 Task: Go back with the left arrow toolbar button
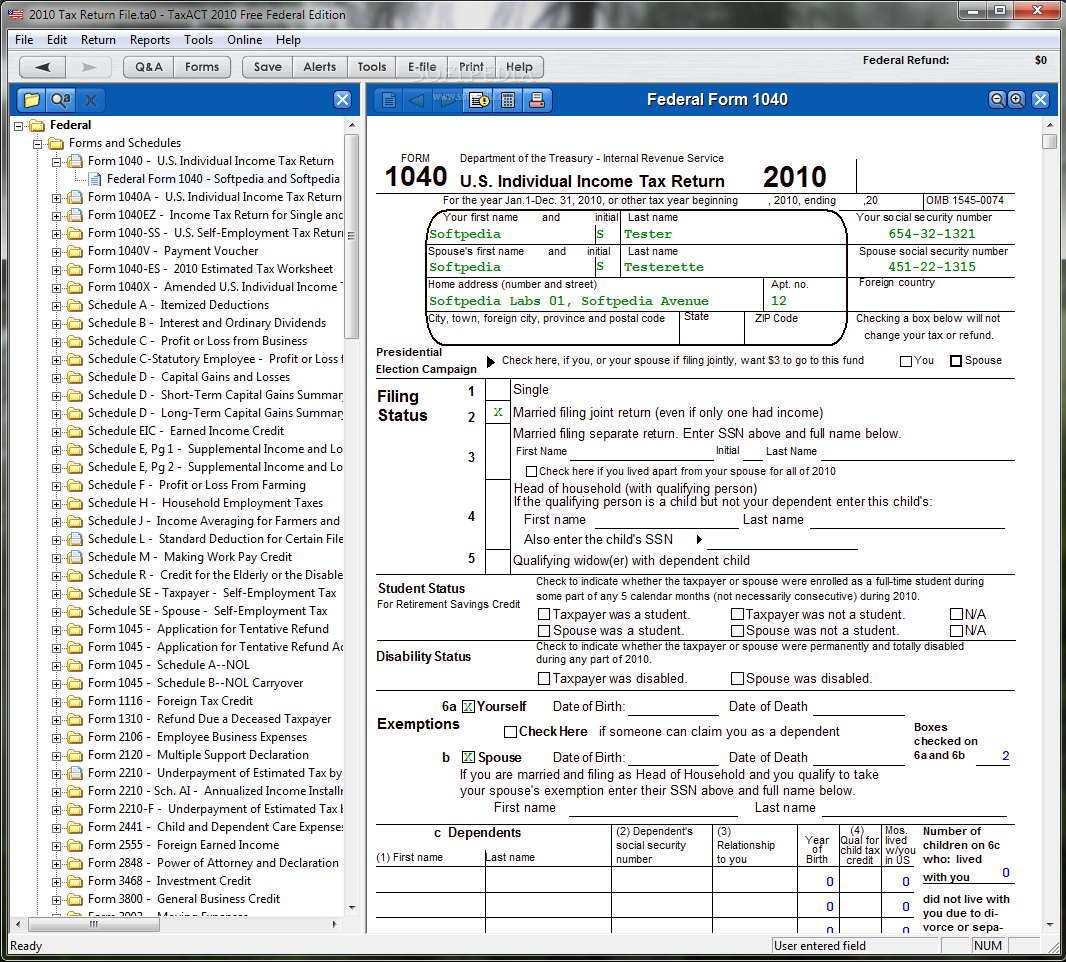click(43, 67)
